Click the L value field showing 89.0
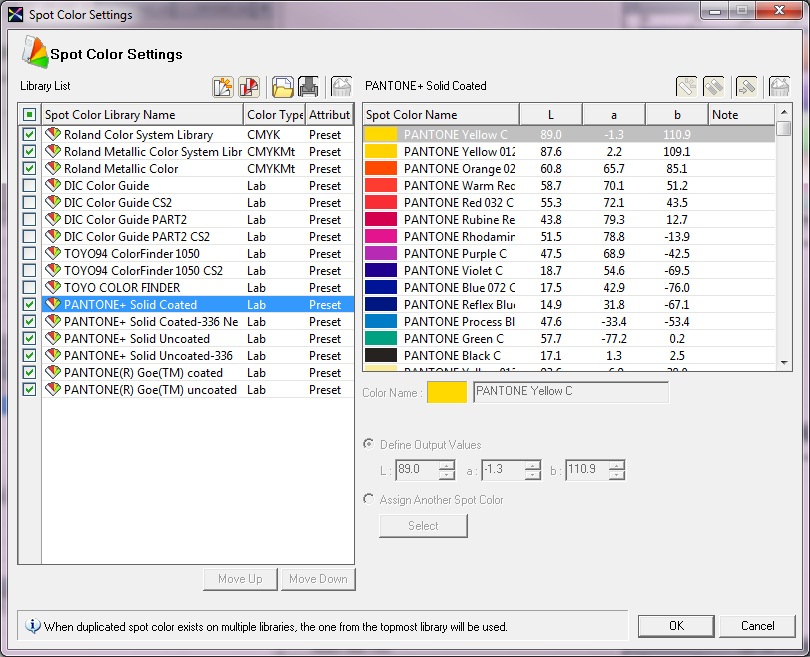The image size is (810, 657). pyautogui.click(x=418, y=470)
